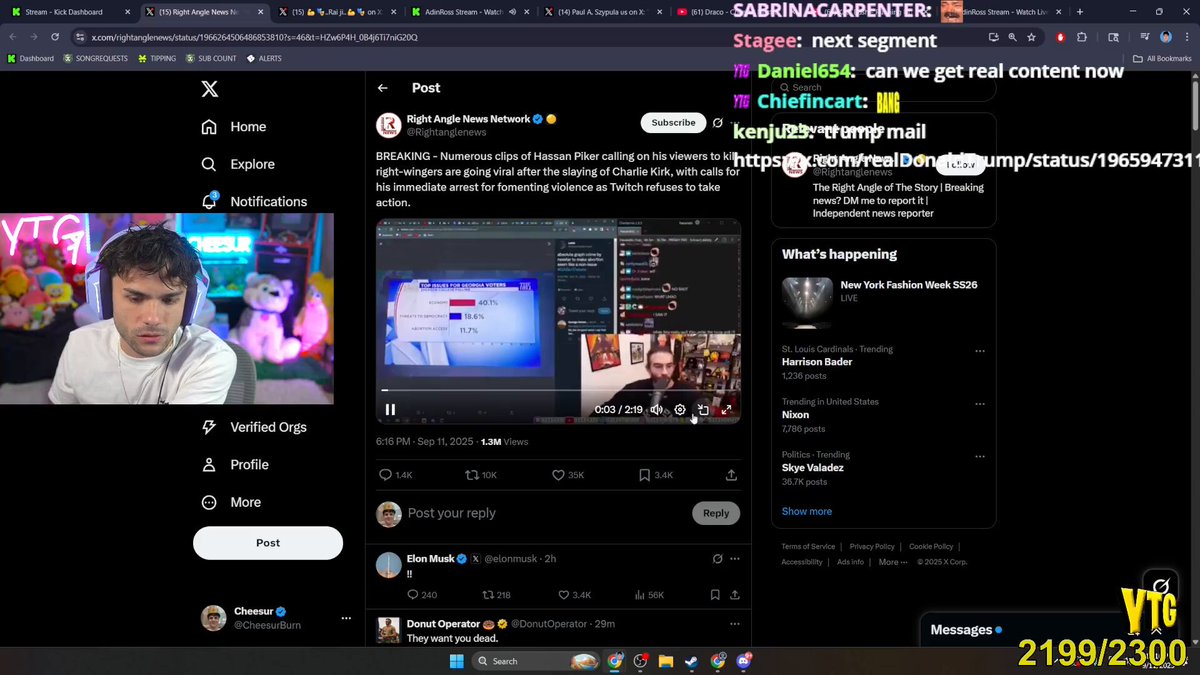The height and width of the screenshot is (675, 1200).
Task: Open Elon Musk's profile name
Action: (x=430, y=559)
